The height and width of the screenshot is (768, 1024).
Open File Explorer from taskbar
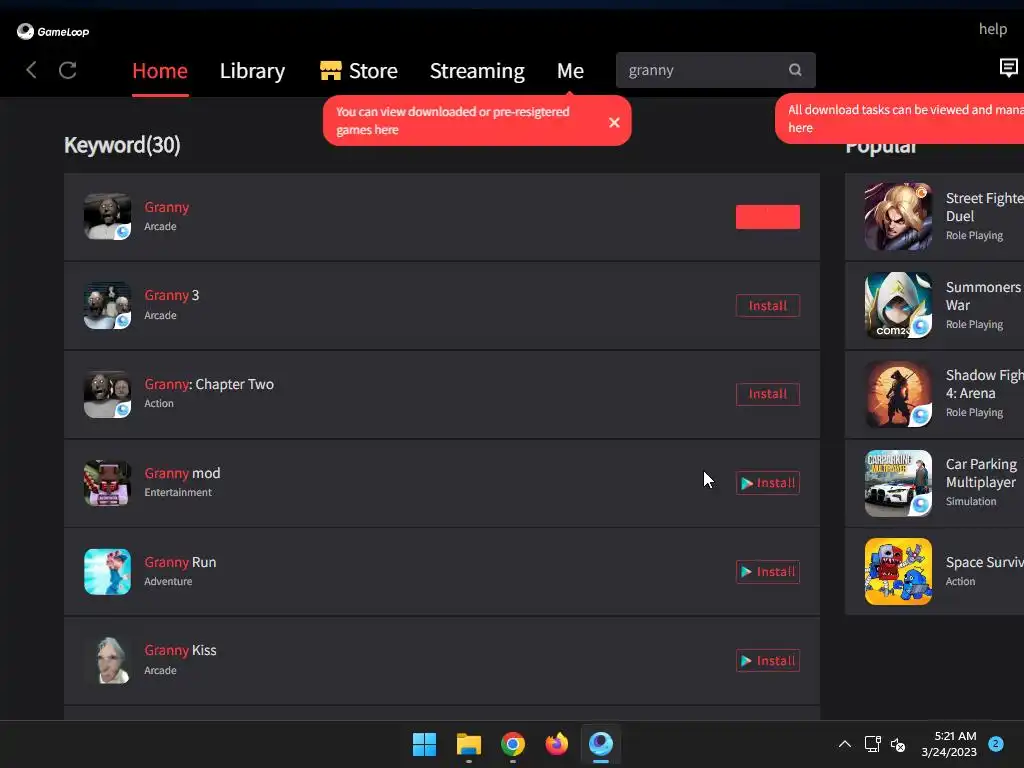469,744
